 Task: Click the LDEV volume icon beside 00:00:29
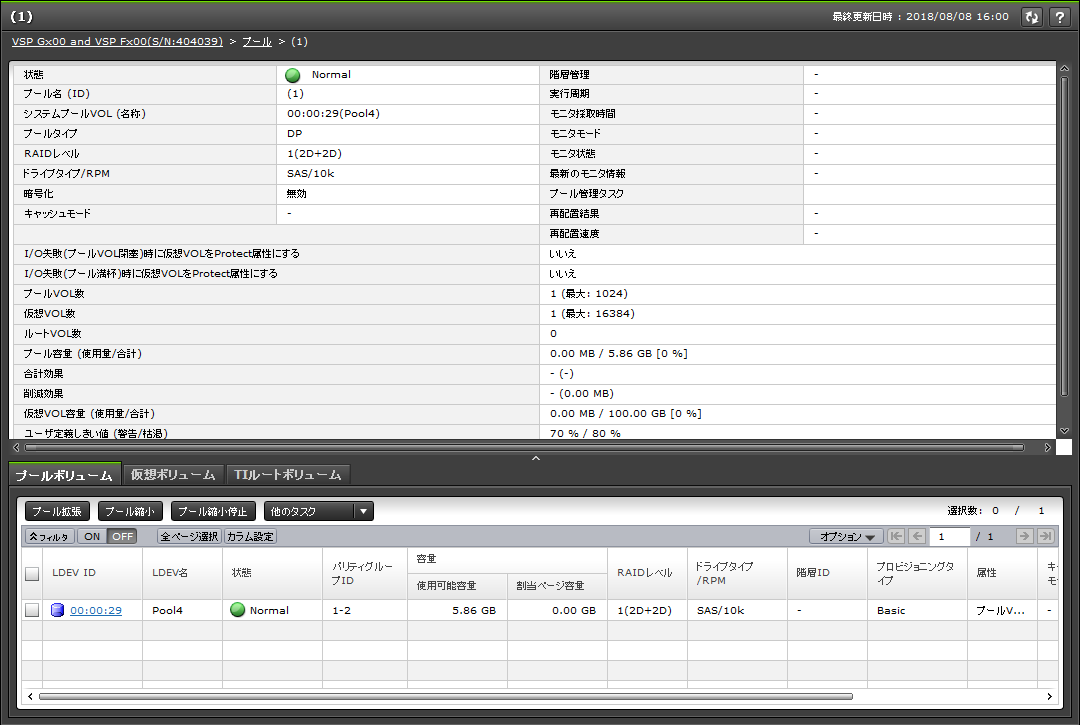(x=57, y=610)
